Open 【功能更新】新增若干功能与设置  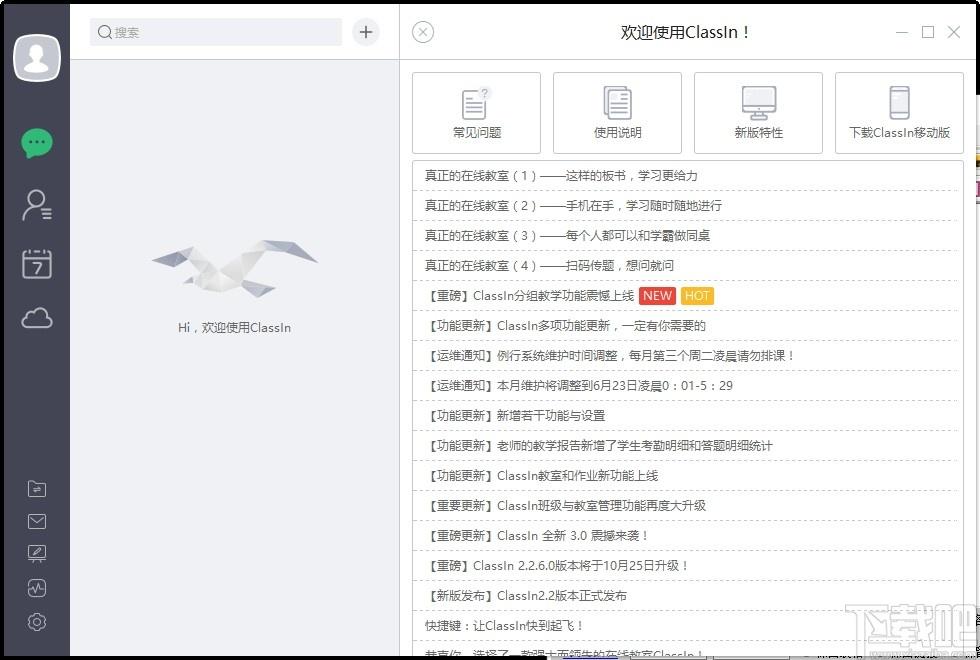click(x=687, y=416)
